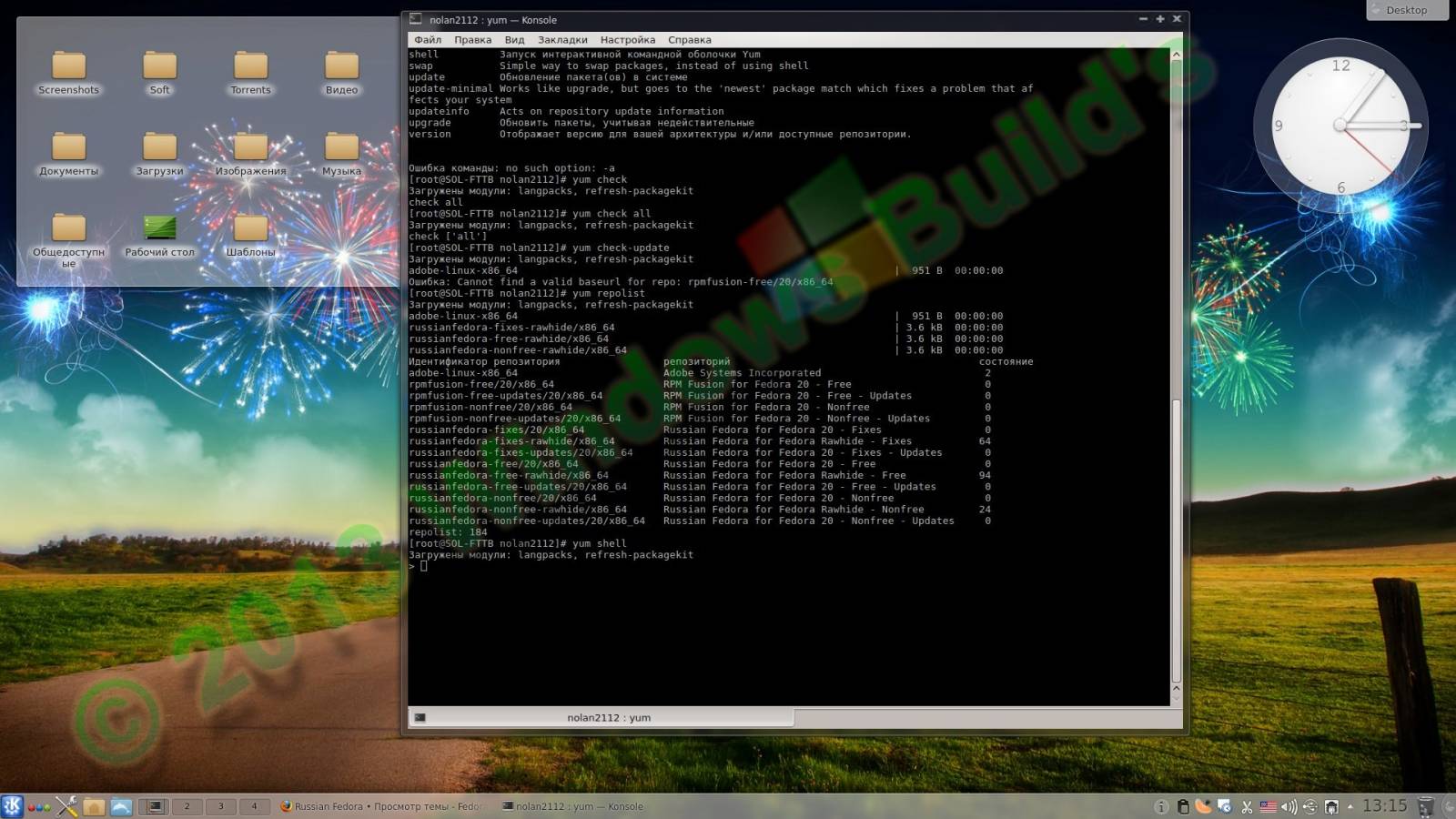
Task: Click the Konsole vertical scrollbar handle
Action: [1176, 540]
